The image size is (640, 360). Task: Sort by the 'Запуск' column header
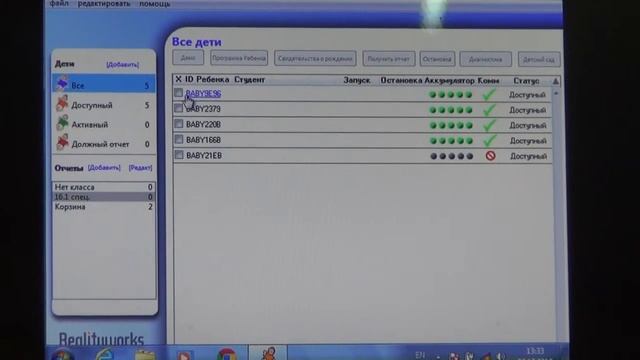pyautogui.click(x=357, y=80)
